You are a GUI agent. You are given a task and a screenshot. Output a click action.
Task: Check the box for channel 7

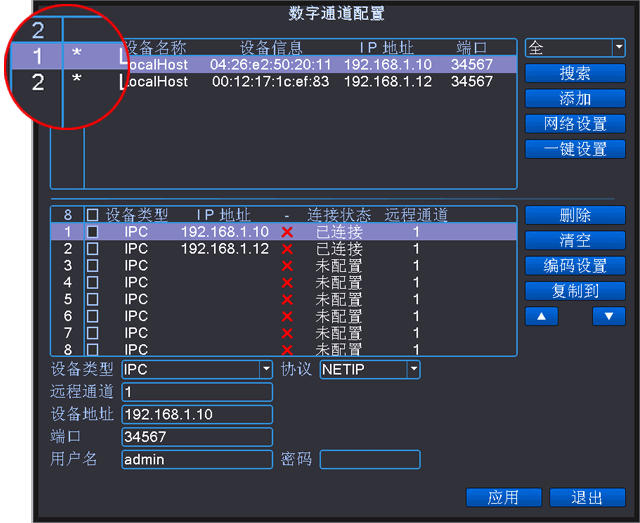pyautogui.click(x=92, y=333)
